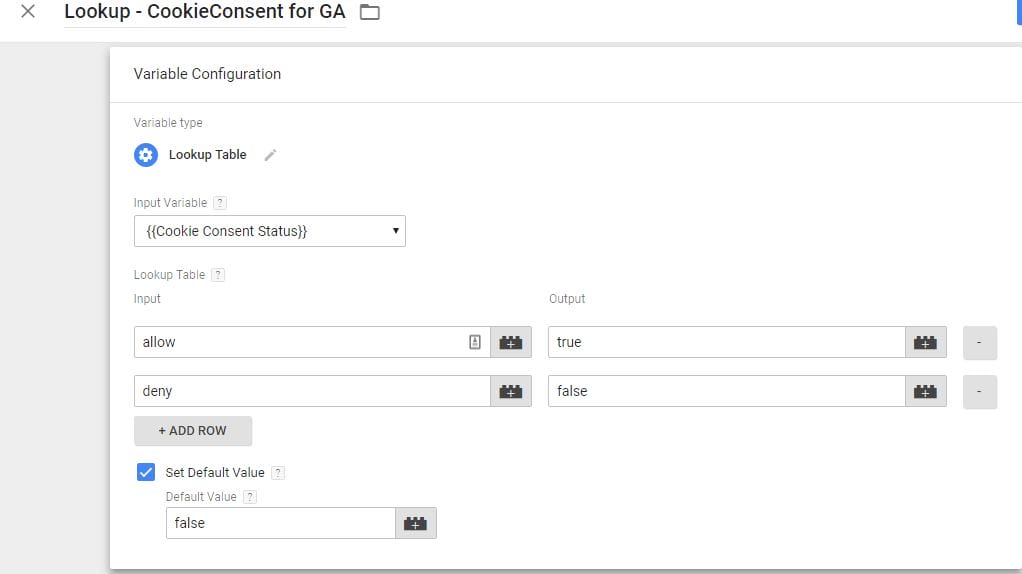Close the variable editor with the X icon
This screenshot has height=574, width=1022.
(28, 11)
